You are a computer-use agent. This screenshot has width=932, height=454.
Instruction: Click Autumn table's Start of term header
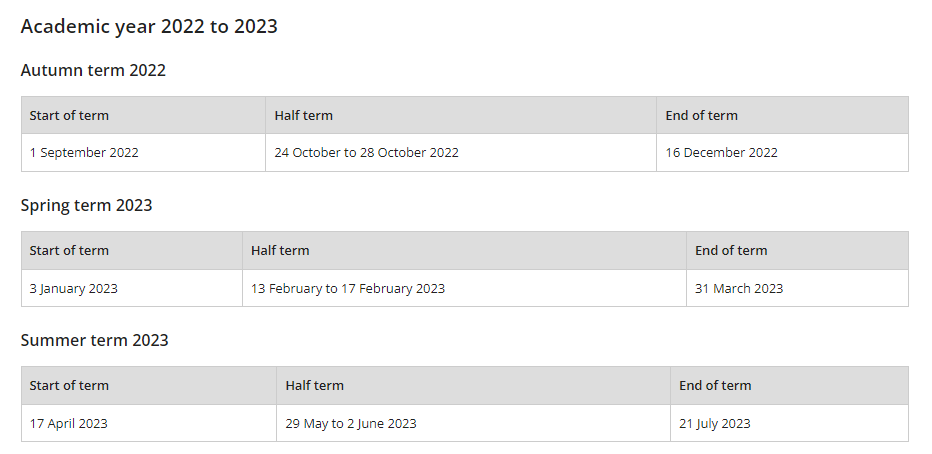tap(143, 115)
